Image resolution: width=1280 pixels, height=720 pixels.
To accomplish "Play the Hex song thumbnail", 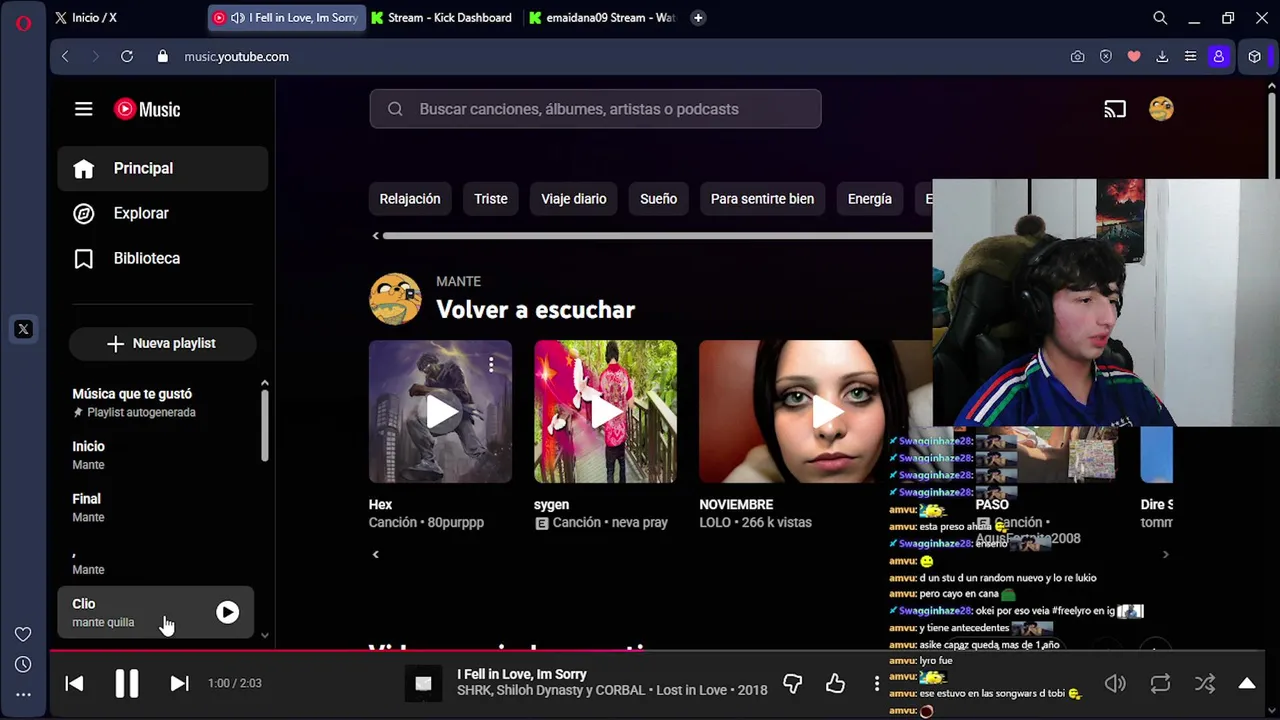I will click(x=440, y=412).
